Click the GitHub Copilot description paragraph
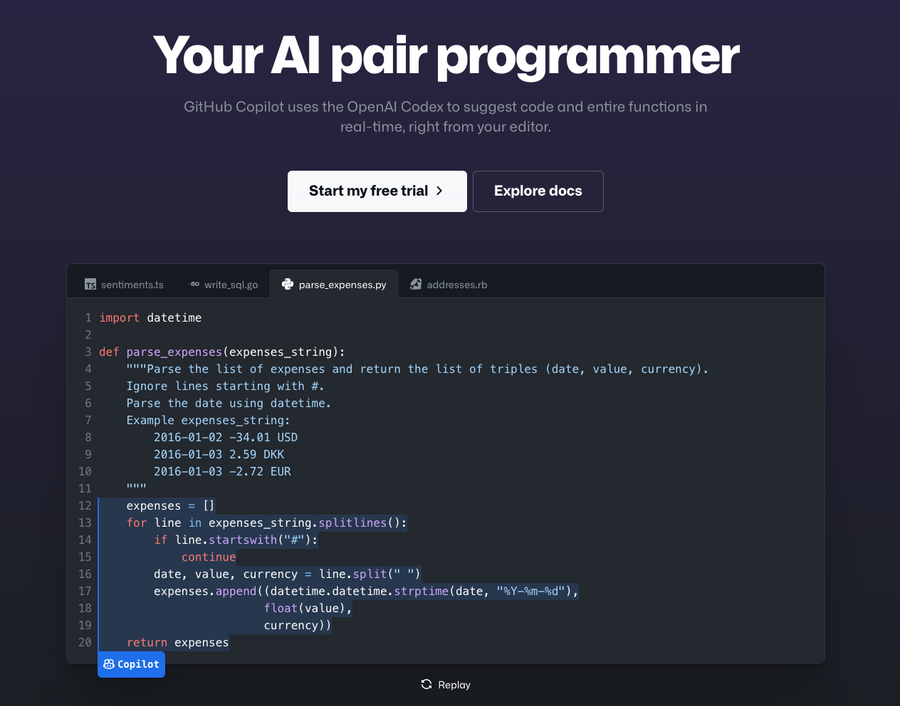This screenshot has width=900, height=706. point(445,117)
